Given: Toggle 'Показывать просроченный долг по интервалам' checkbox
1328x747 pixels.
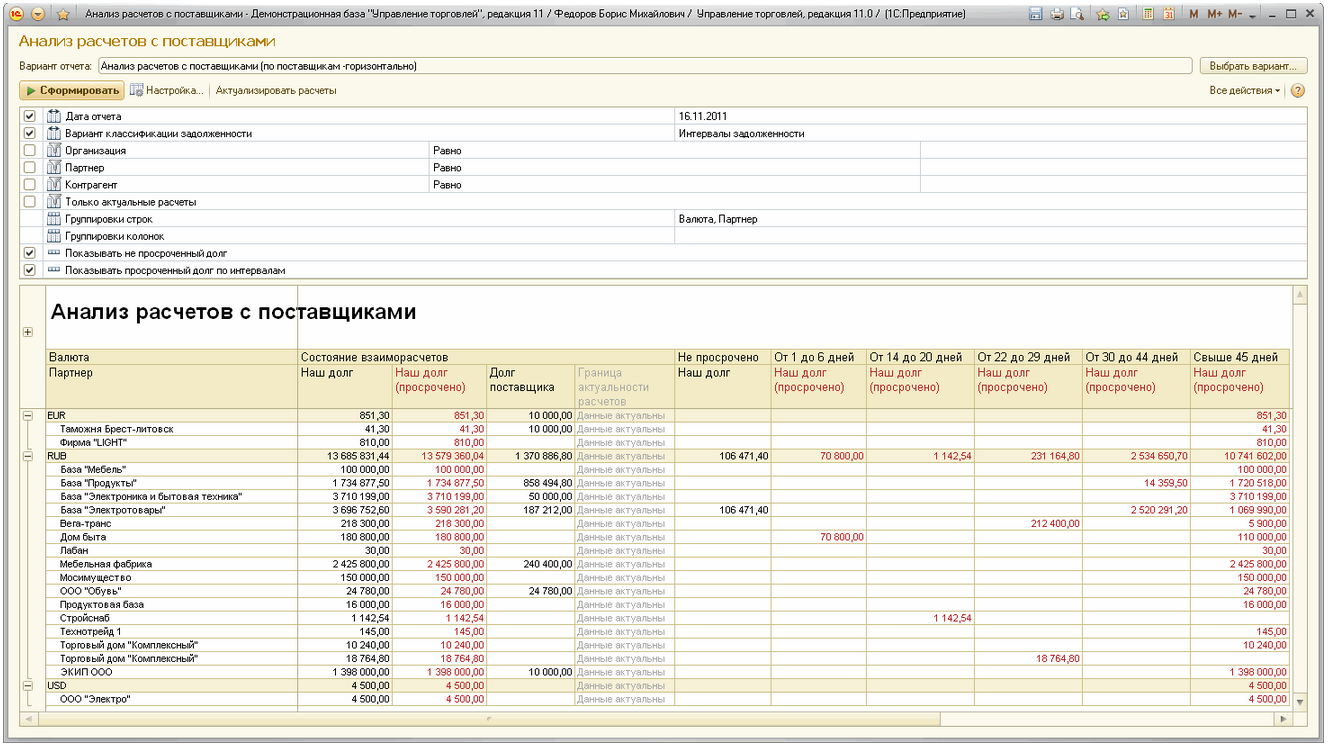Looking at the screenshot, I should 29,270.
